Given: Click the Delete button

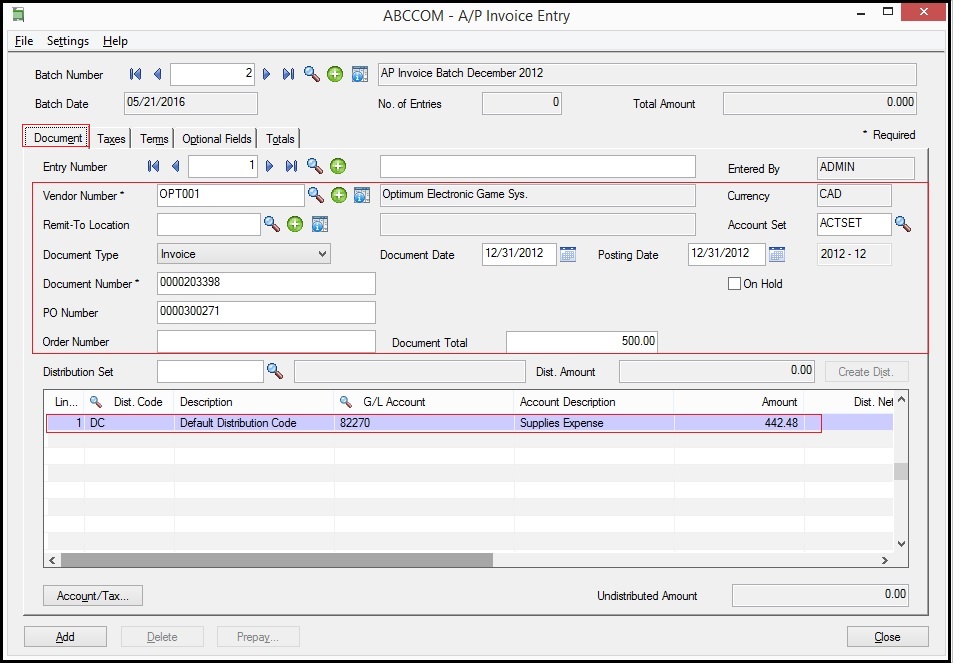Looking at the screenshot, I should (x=162, y=636).
